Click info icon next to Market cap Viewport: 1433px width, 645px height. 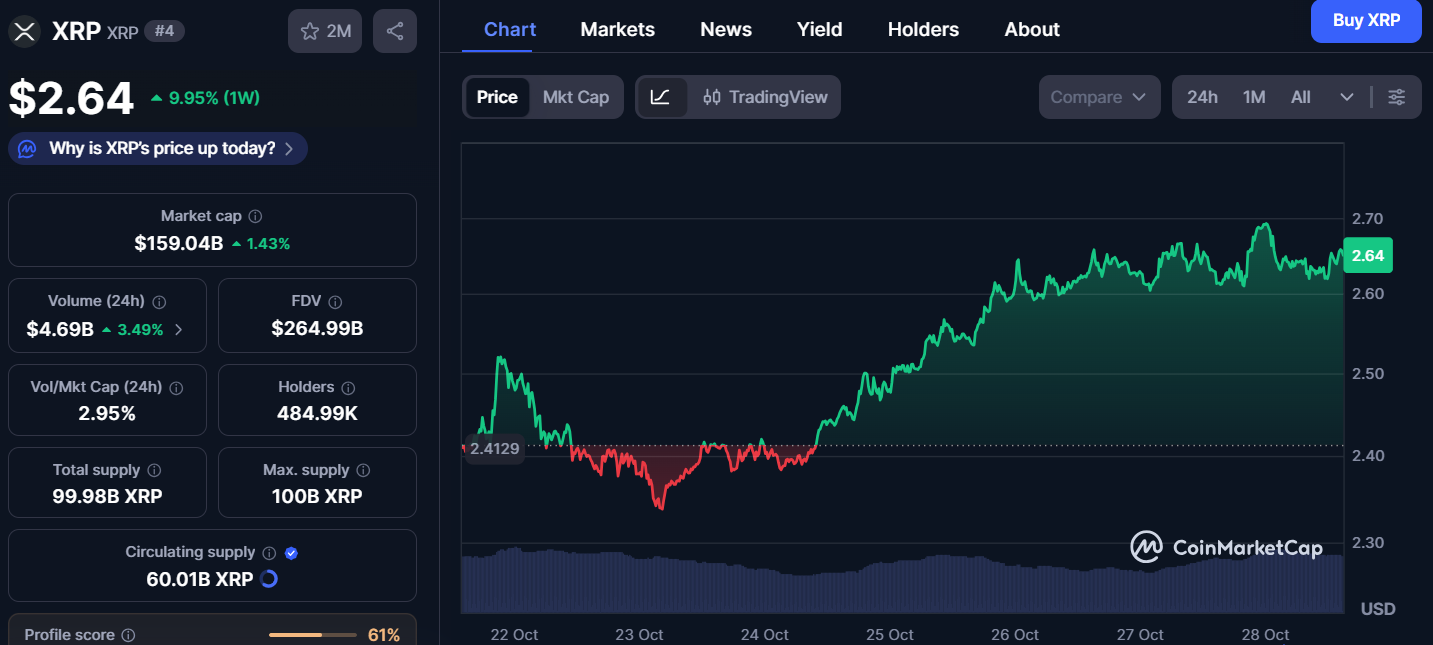point(255,216)
